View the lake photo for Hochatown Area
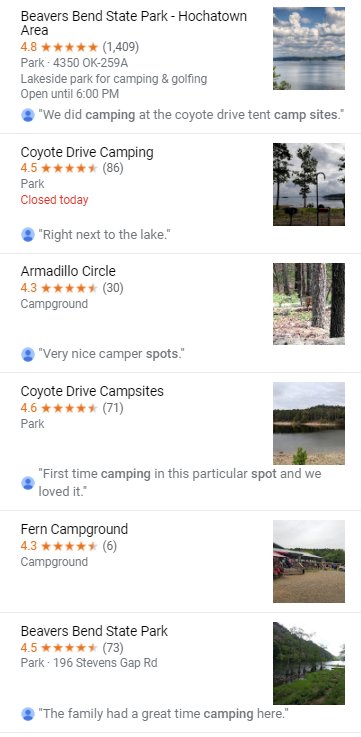Image resolution: width=361 pixels, height=737 pixels. 309,48
